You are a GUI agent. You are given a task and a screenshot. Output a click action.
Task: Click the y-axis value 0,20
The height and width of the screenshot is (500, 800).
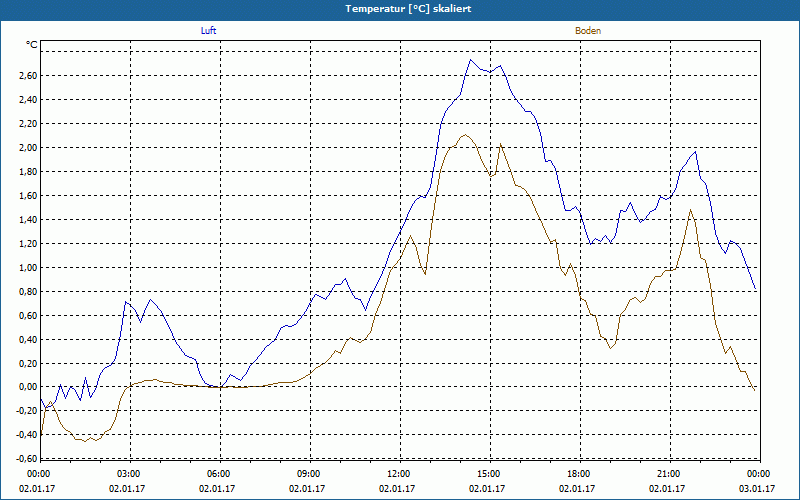(29, 363)
